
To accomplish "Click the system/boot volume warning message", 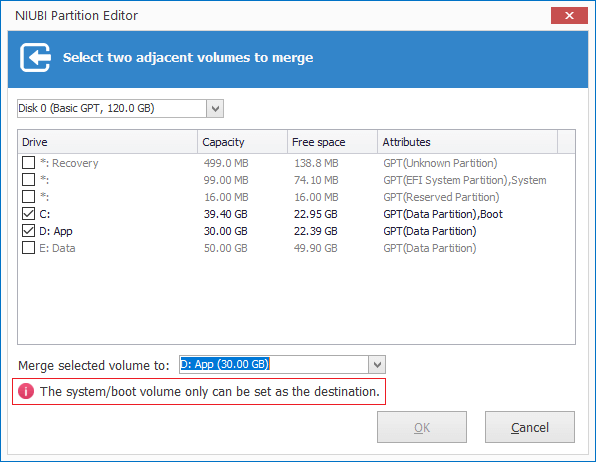I will 210,391.
